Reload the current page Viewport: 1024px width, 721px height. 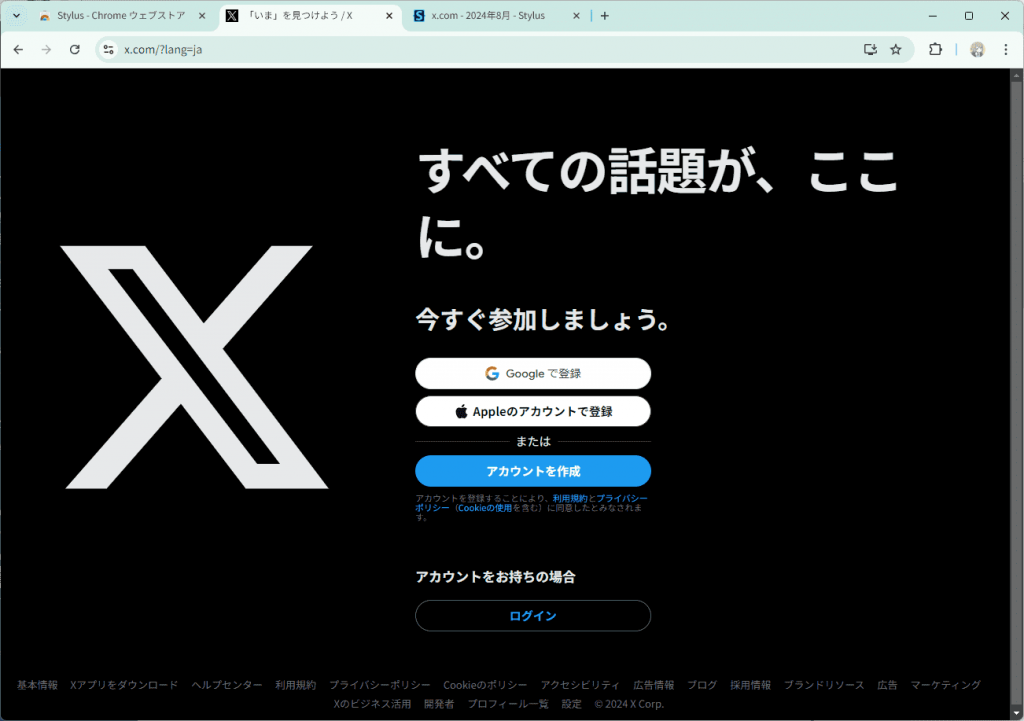[x=74, y=50]
